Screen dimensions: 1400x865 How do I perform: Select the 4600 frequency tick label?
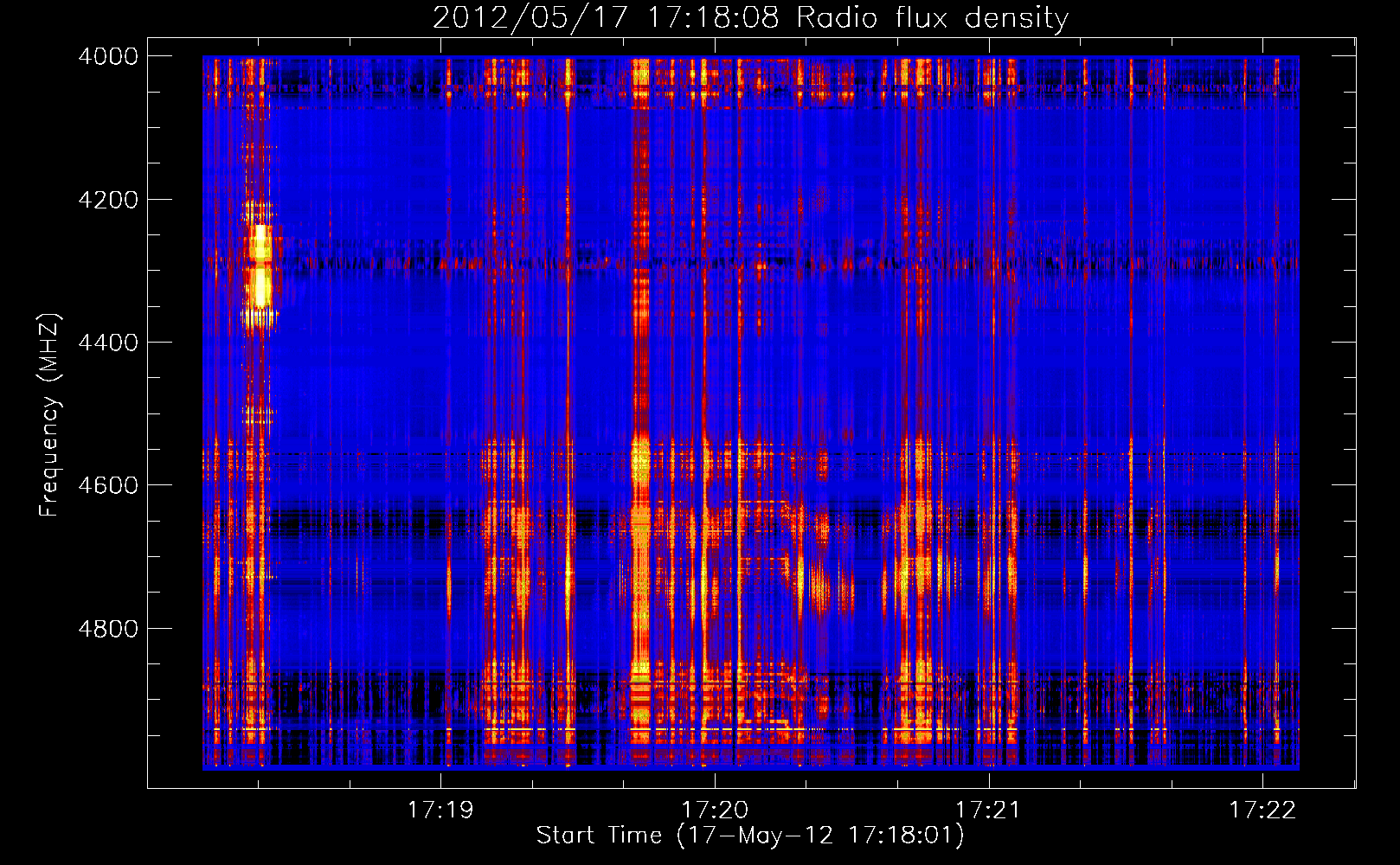tap(108, 485)
